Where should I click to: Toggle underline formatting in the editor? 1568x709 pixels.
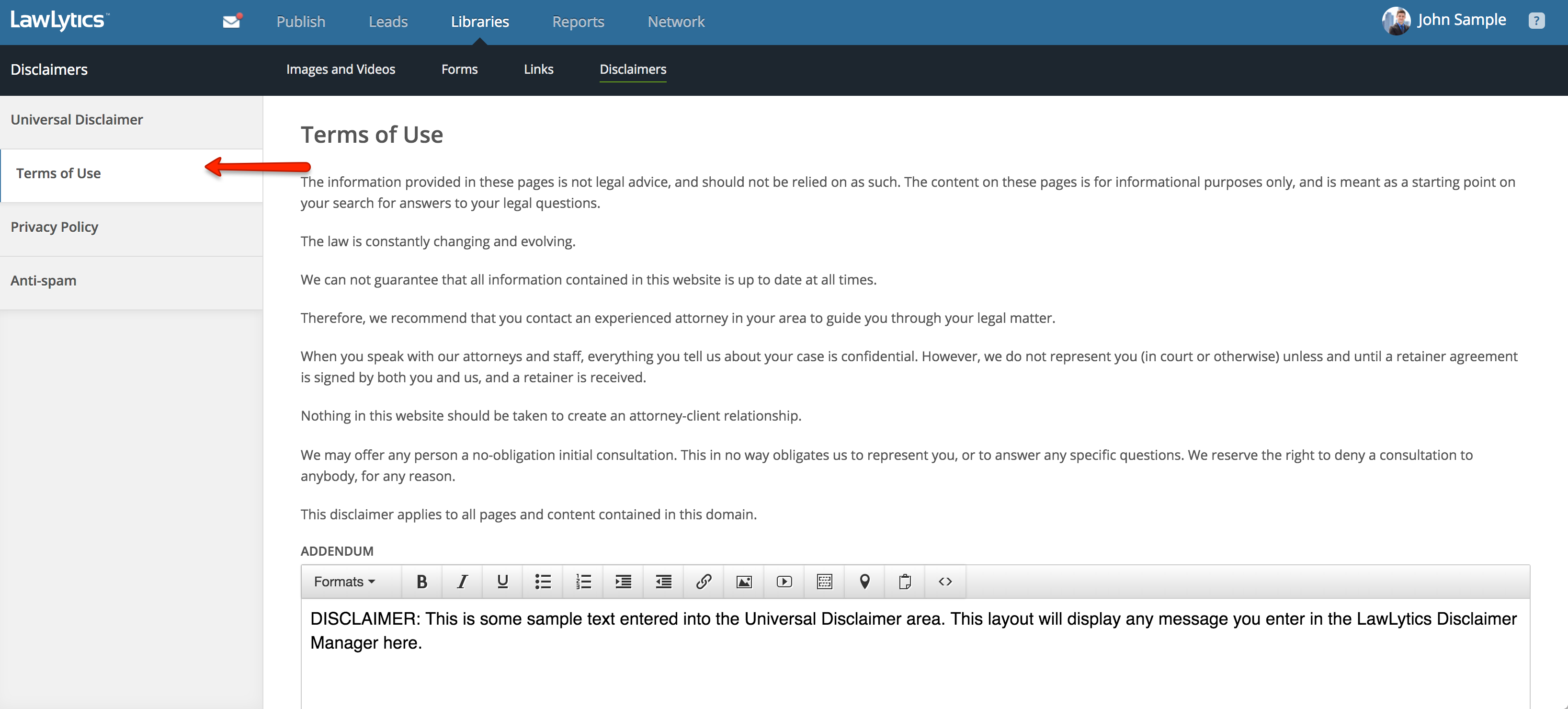pos(502,582)
